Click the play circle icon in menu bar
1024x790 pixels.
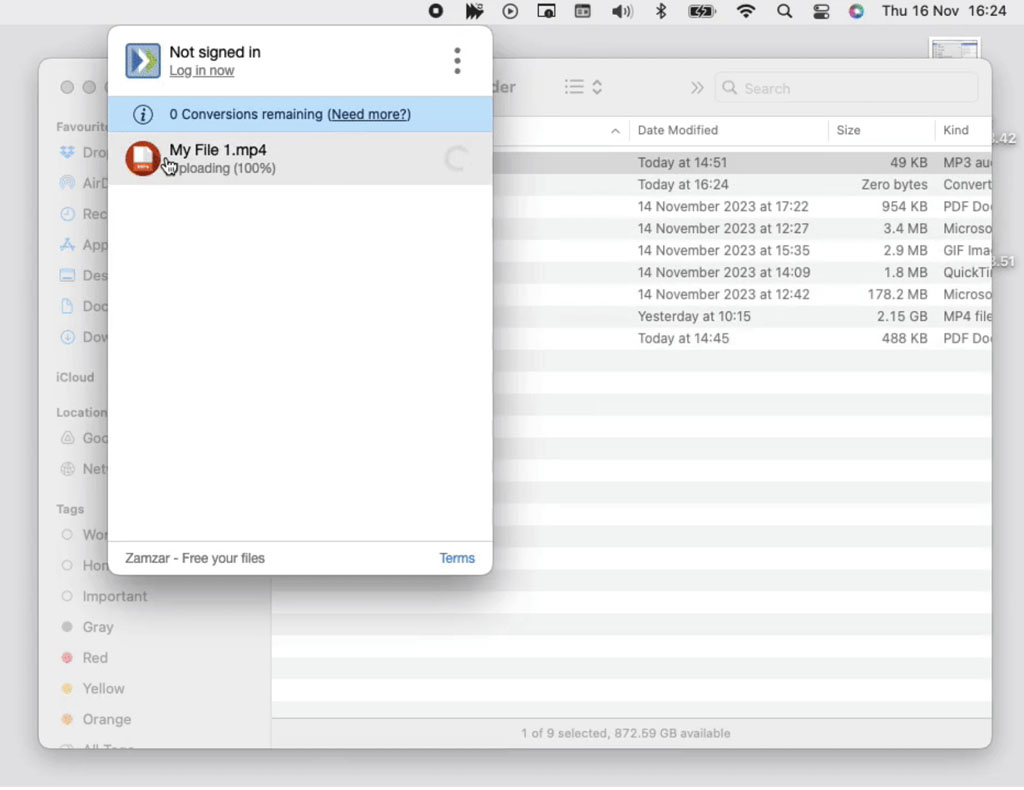[x=510, y=11]
